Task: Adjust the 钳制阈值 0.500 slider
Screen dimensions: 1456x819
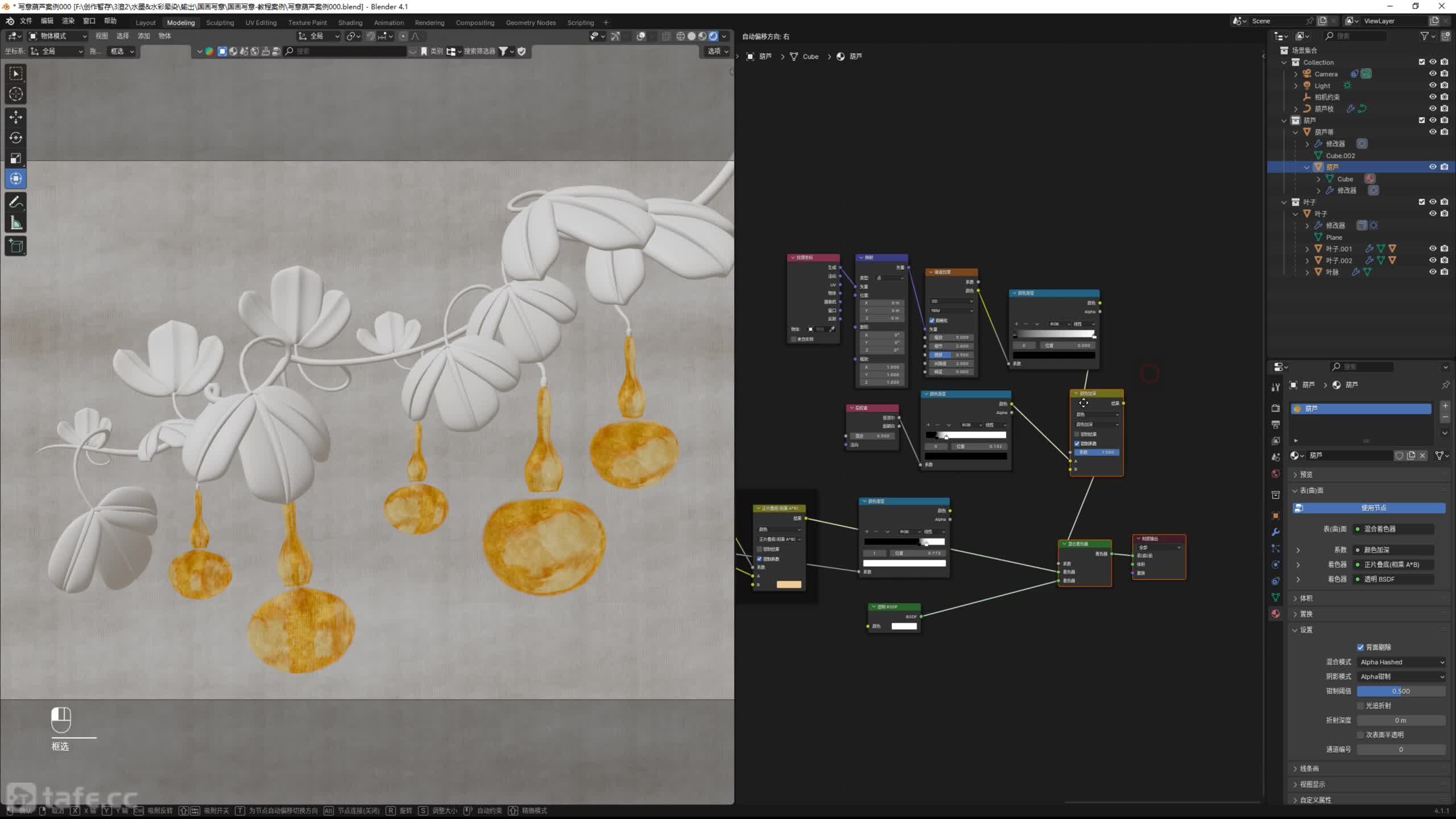Action: tap(1400, 691)
